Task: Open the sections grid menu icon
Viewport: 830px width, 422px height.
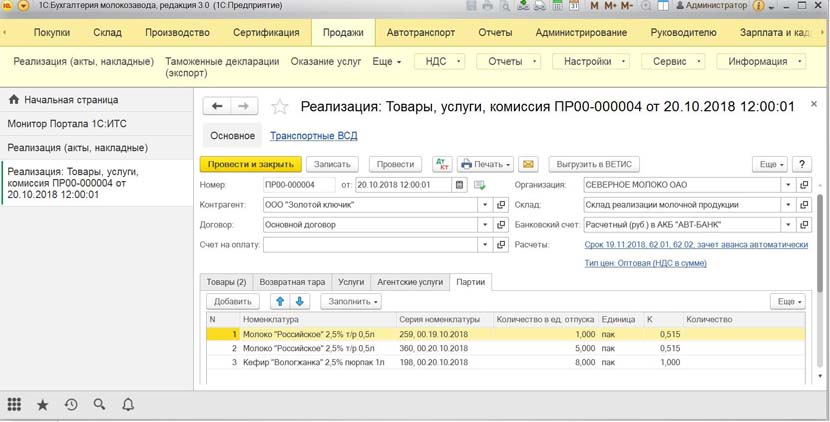Action: coord(14,405)
